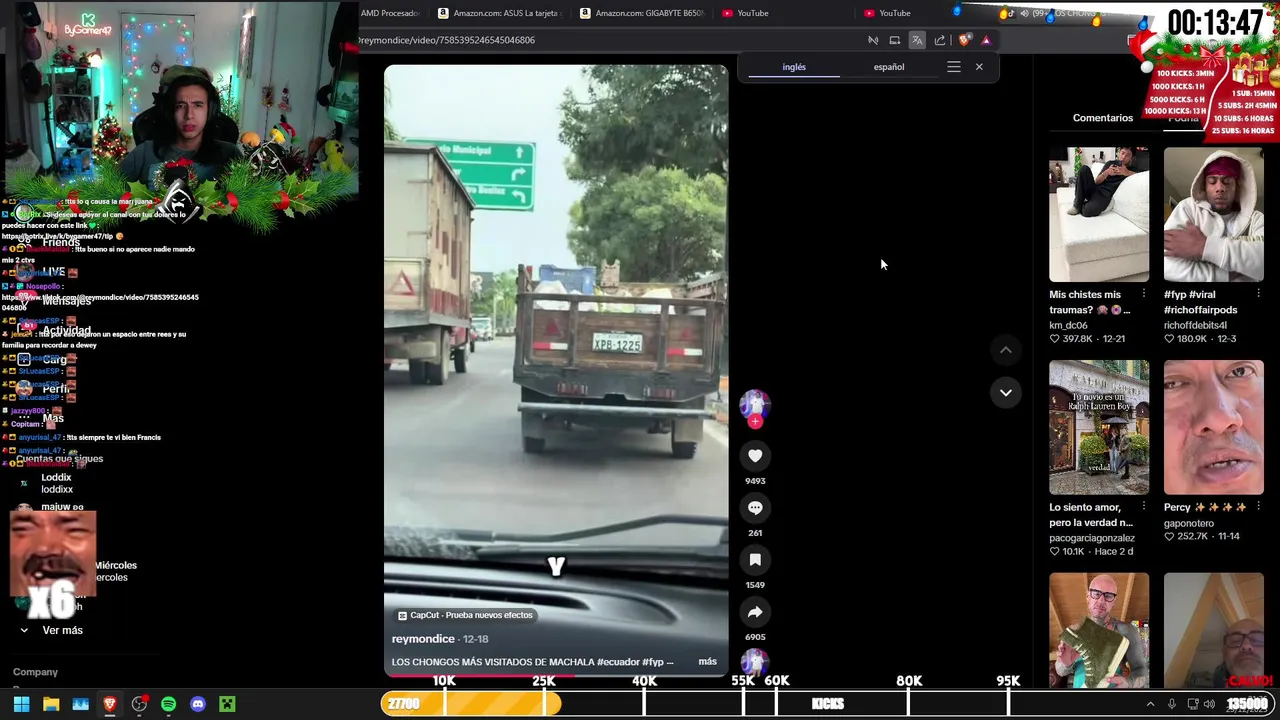Click the #fyp hashtag in the video caption
The height and width of the screenshot is (720, 1280).
point(654,662)
